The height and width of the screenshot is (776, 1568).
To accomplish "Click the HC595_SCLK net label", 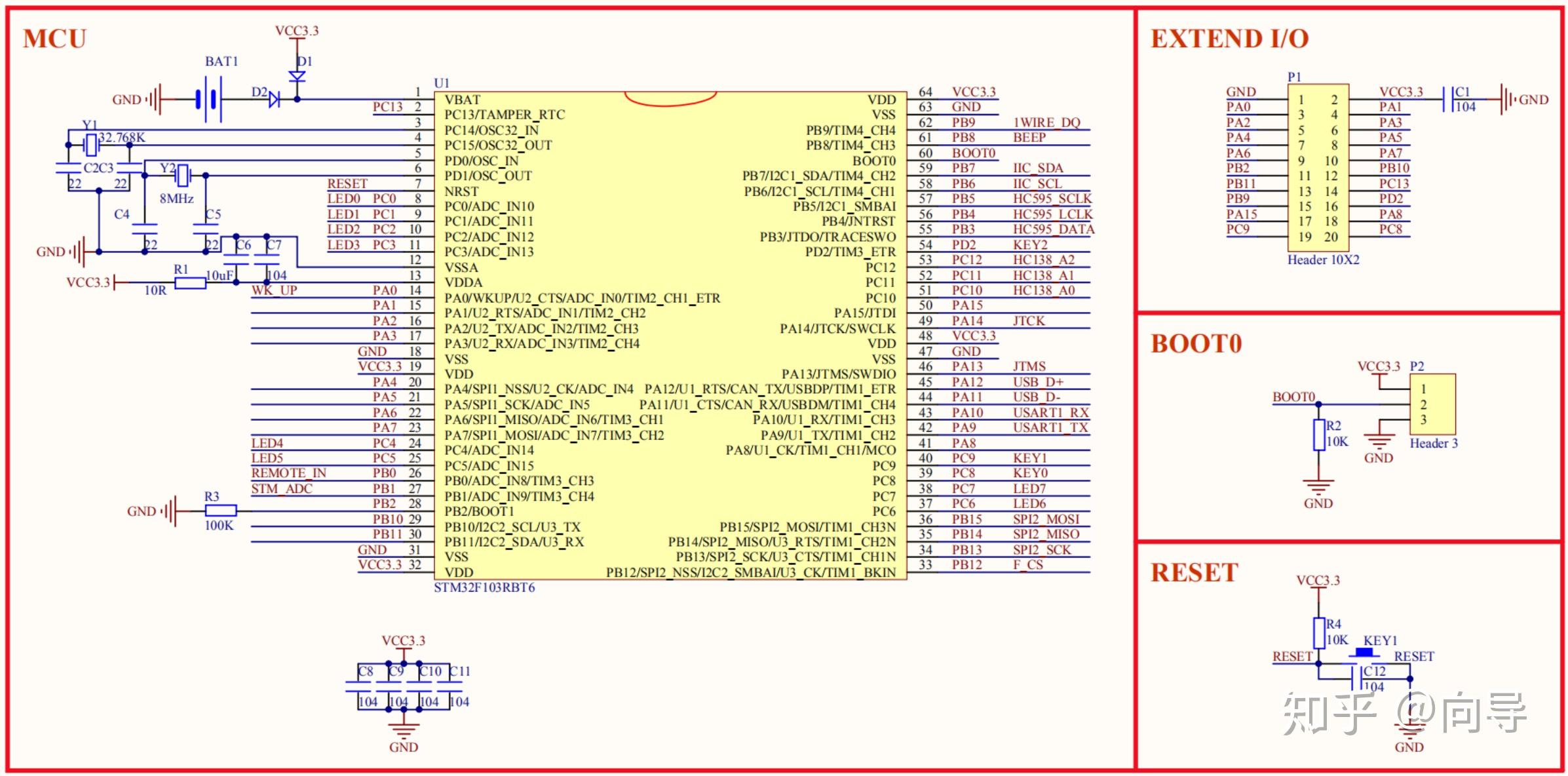I will click(x=1052, y=199).
